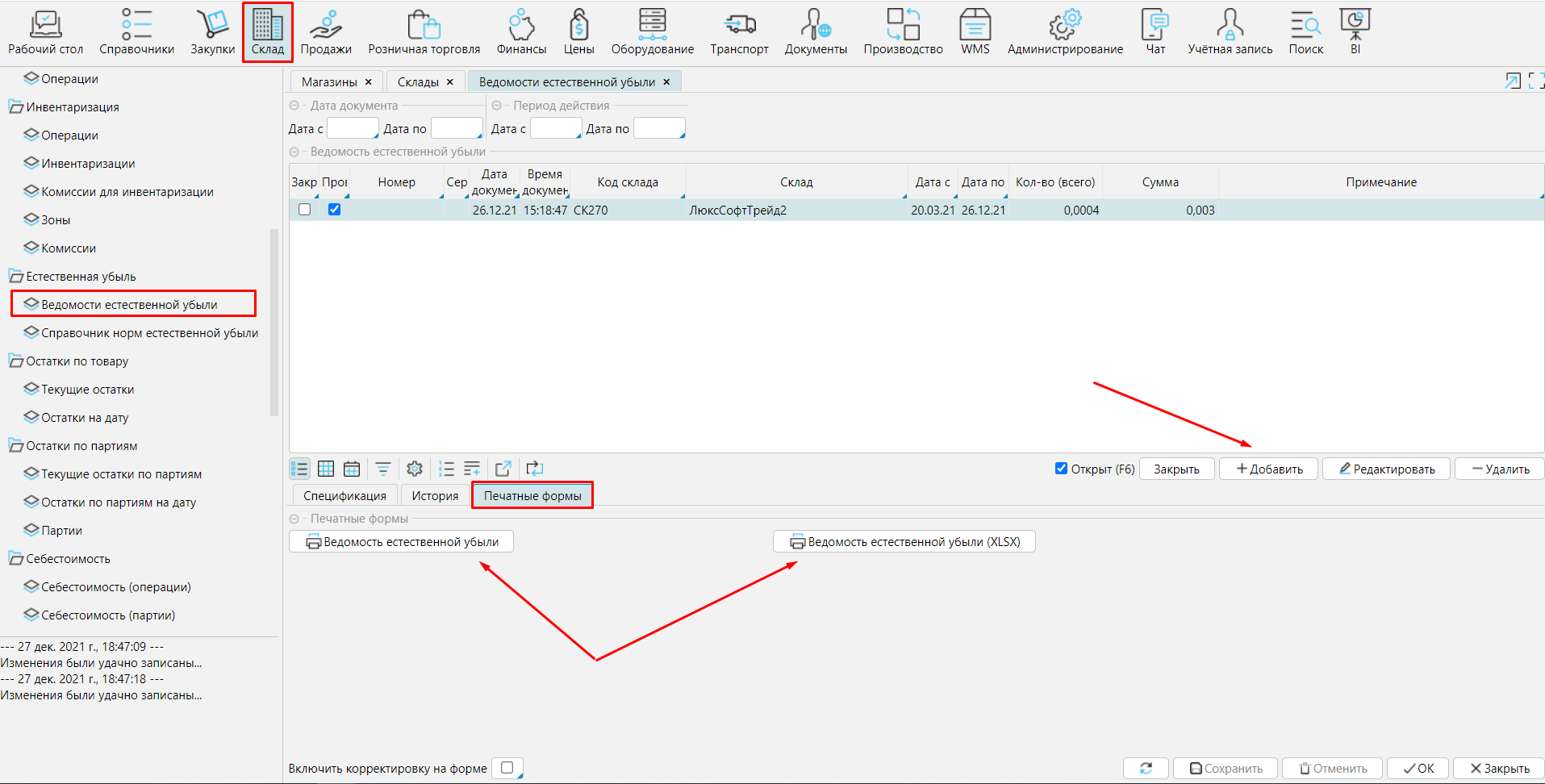Click the refresh button at bottom
Screen dimensions: 1545x784
tap(1146, 769)
